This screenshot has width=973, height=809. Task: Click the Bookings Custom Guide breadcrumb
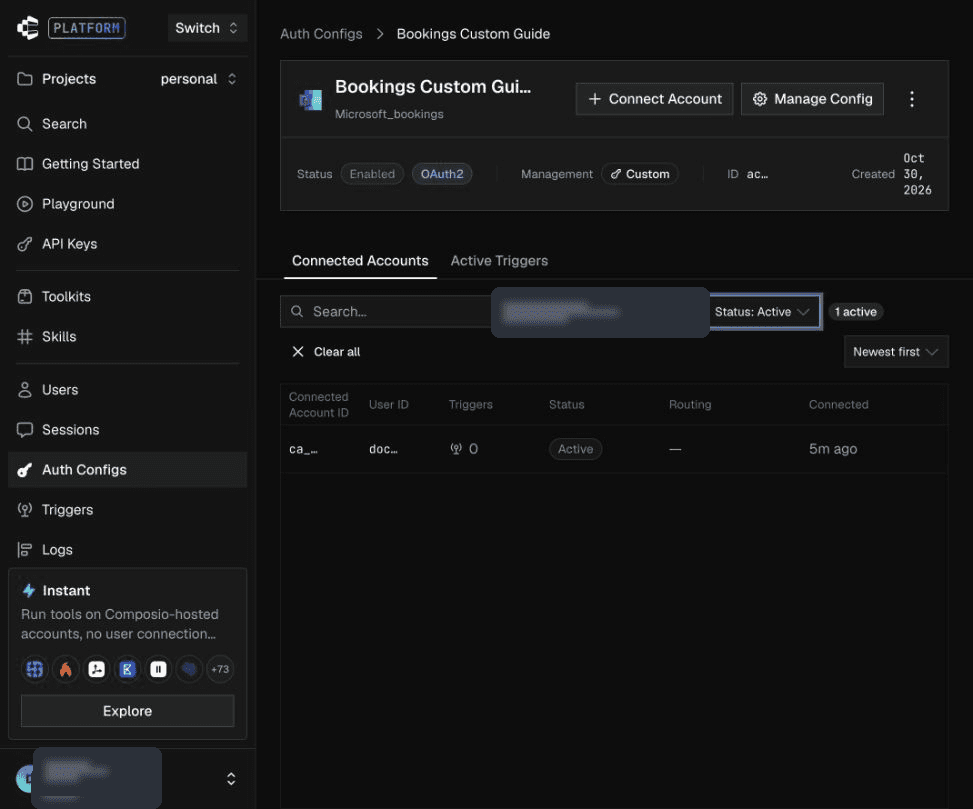(x=473, y=34)
